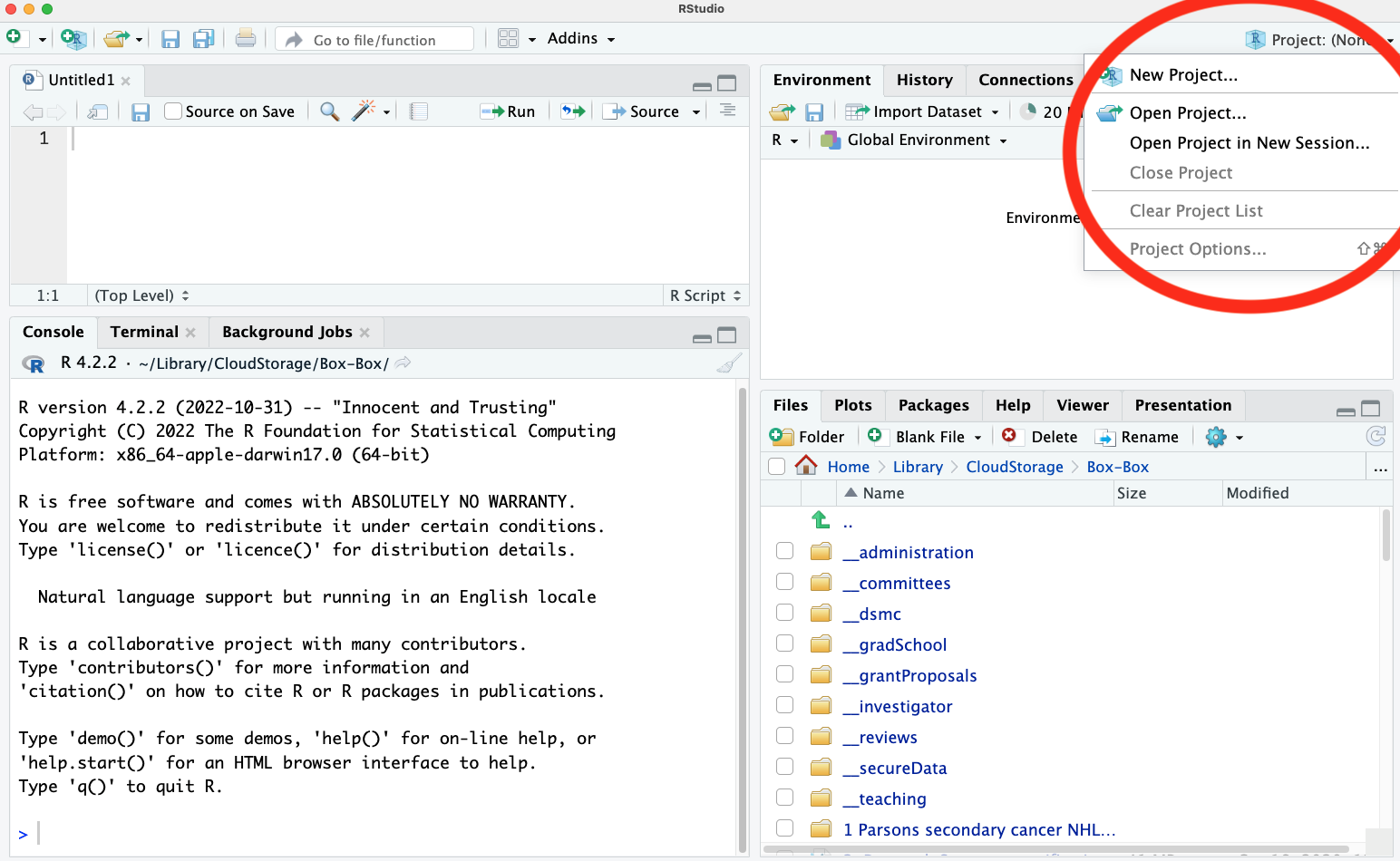Show the document outline icon

727,111
